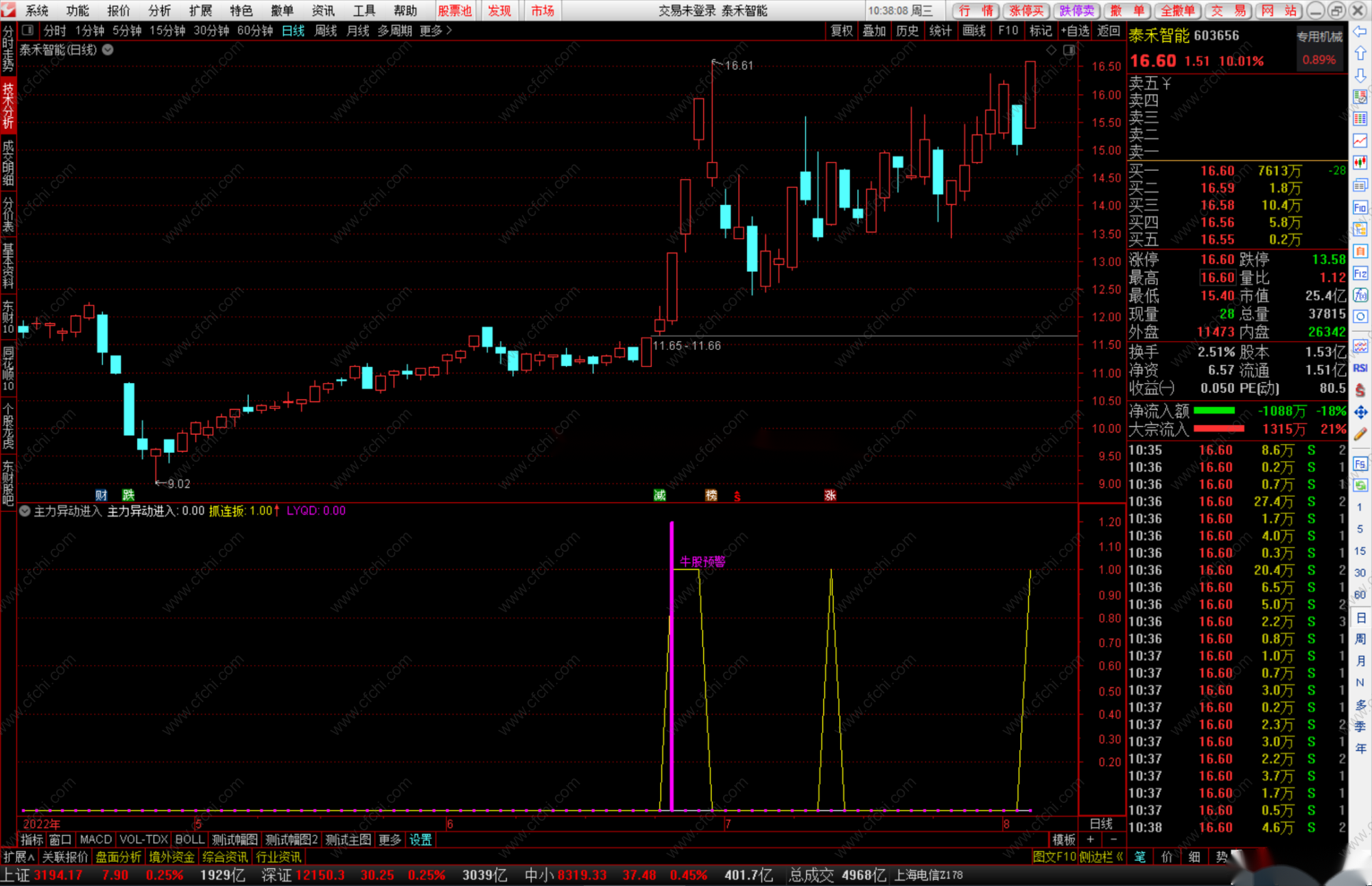Open the 分析 menu
1372x886 pixels.
159,10
